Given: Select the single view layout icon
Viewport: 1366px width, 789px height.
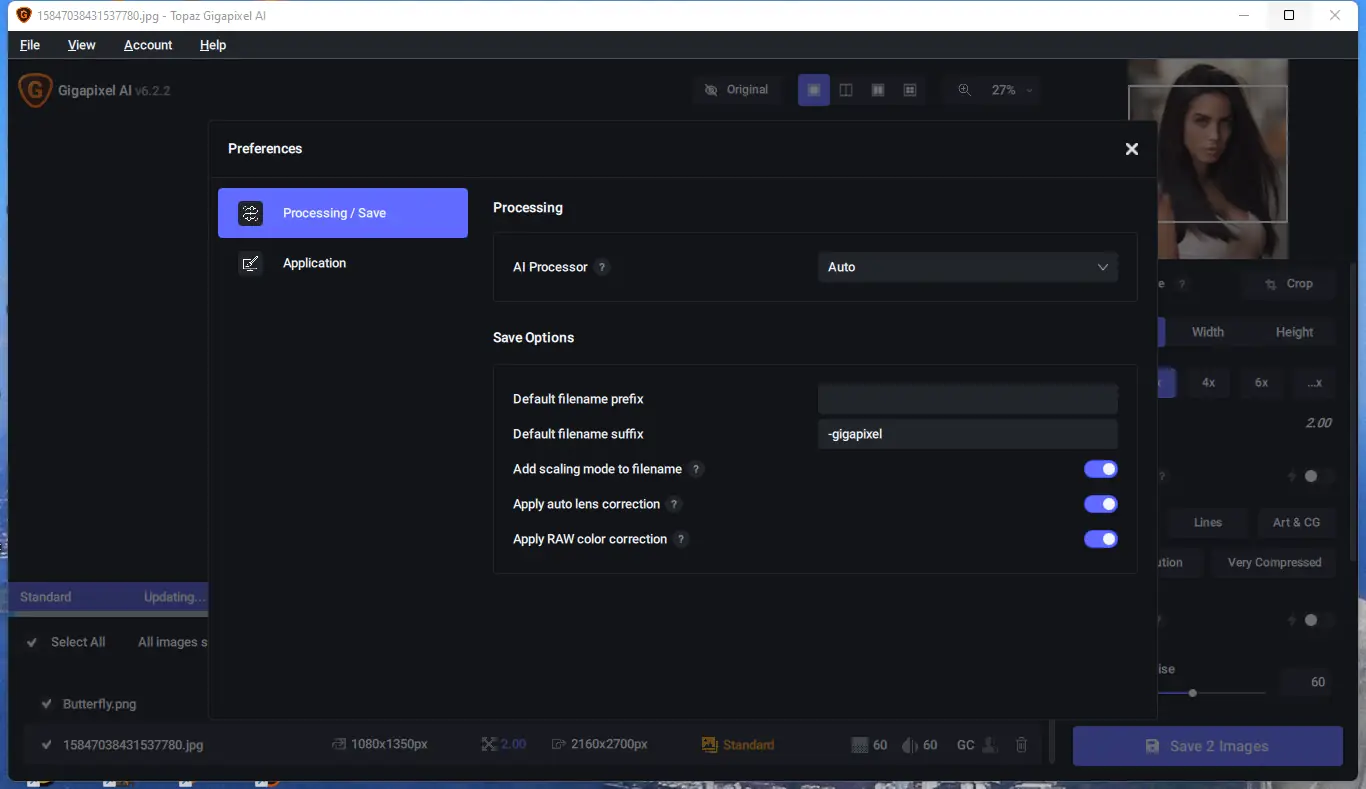Looking at the screenshot, I should coord(814,90).
